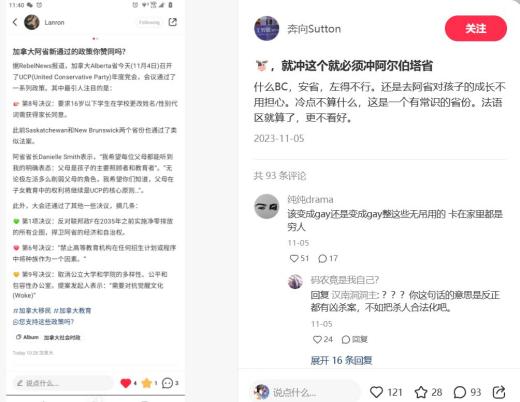This screenshot has height=402, width=520.
Task: Open the 17 replies bubble under 纯纯drama's comment
Action: (x=322, y=258)
